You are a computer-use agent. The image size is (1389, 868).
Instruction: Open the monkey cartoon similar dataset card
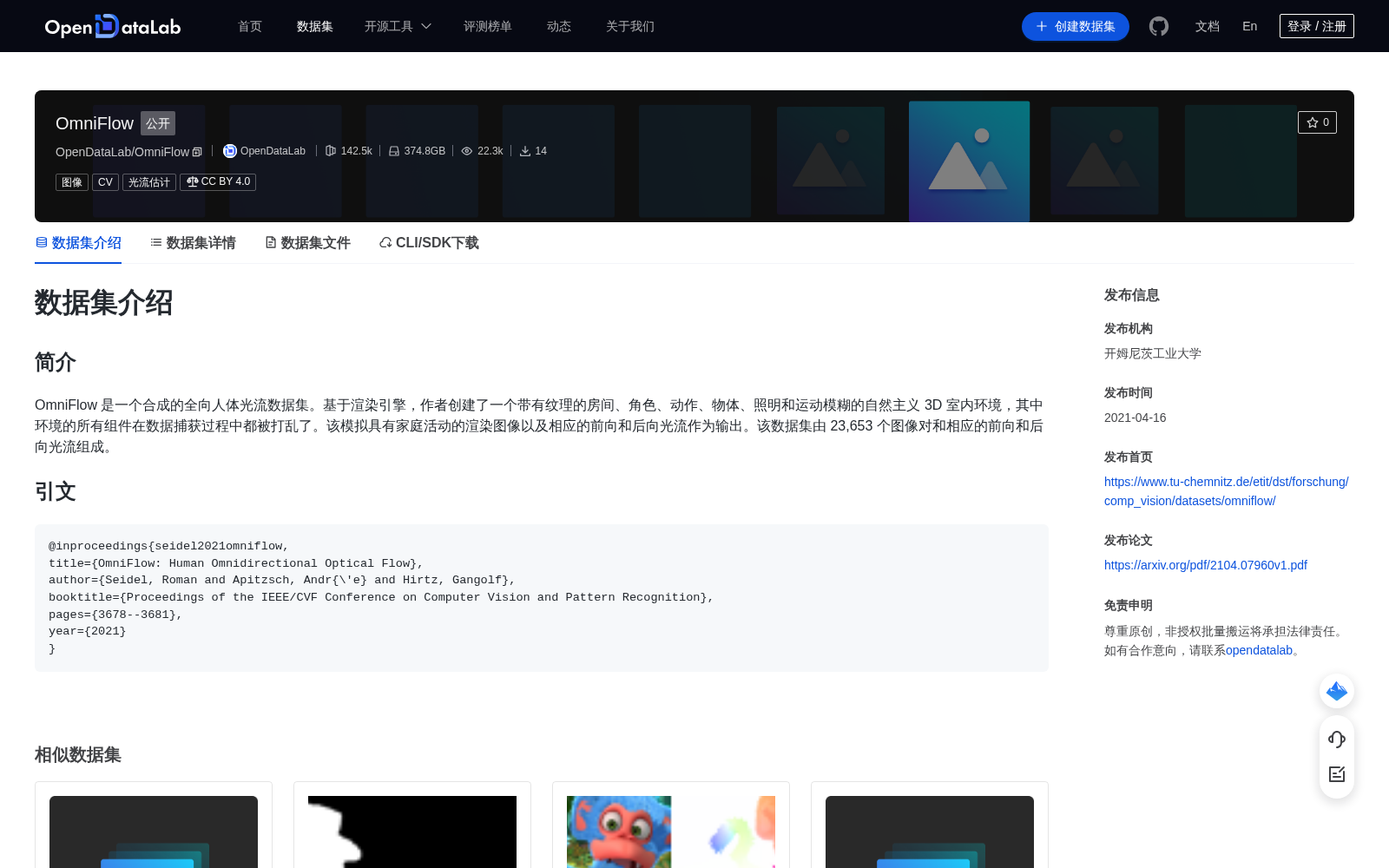(x=671, y=825)
